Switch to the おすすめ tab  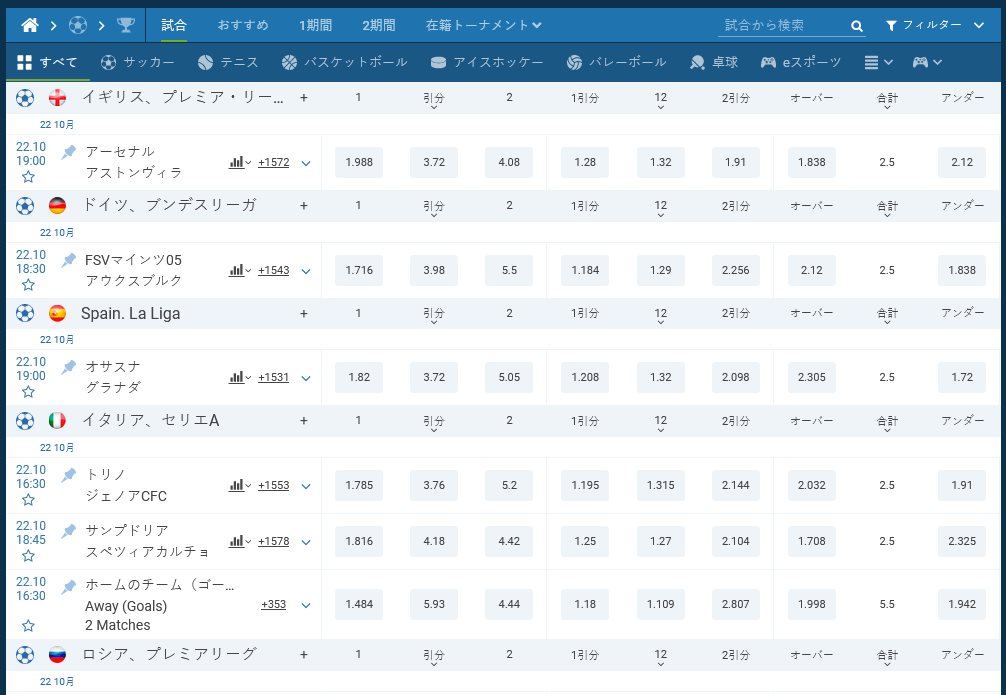tap(243, 25)
